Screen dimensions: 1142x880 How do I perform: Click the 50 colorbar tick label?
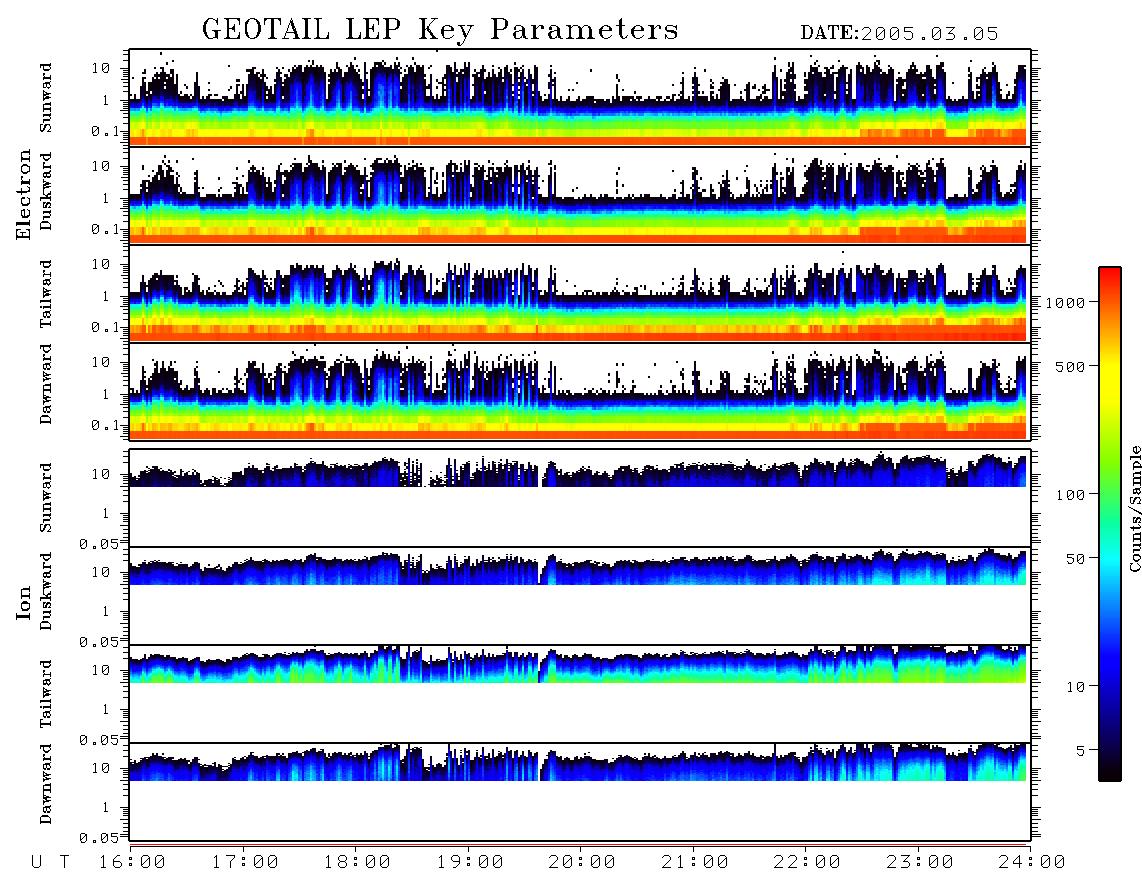[x=1075, y=559]
